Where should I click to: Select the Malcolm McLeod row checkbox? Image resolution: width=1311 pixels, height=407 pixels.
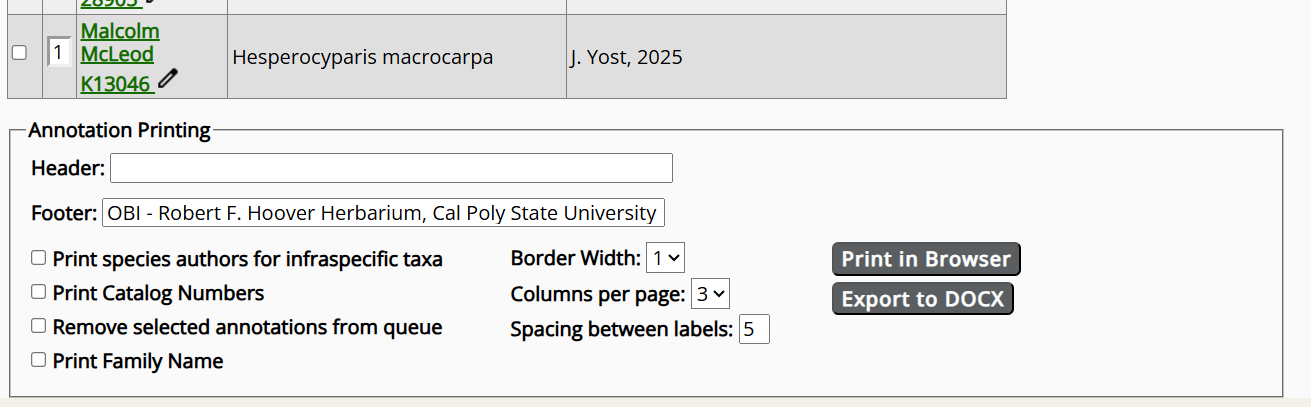pyautogui.click(x=19, y=53)
